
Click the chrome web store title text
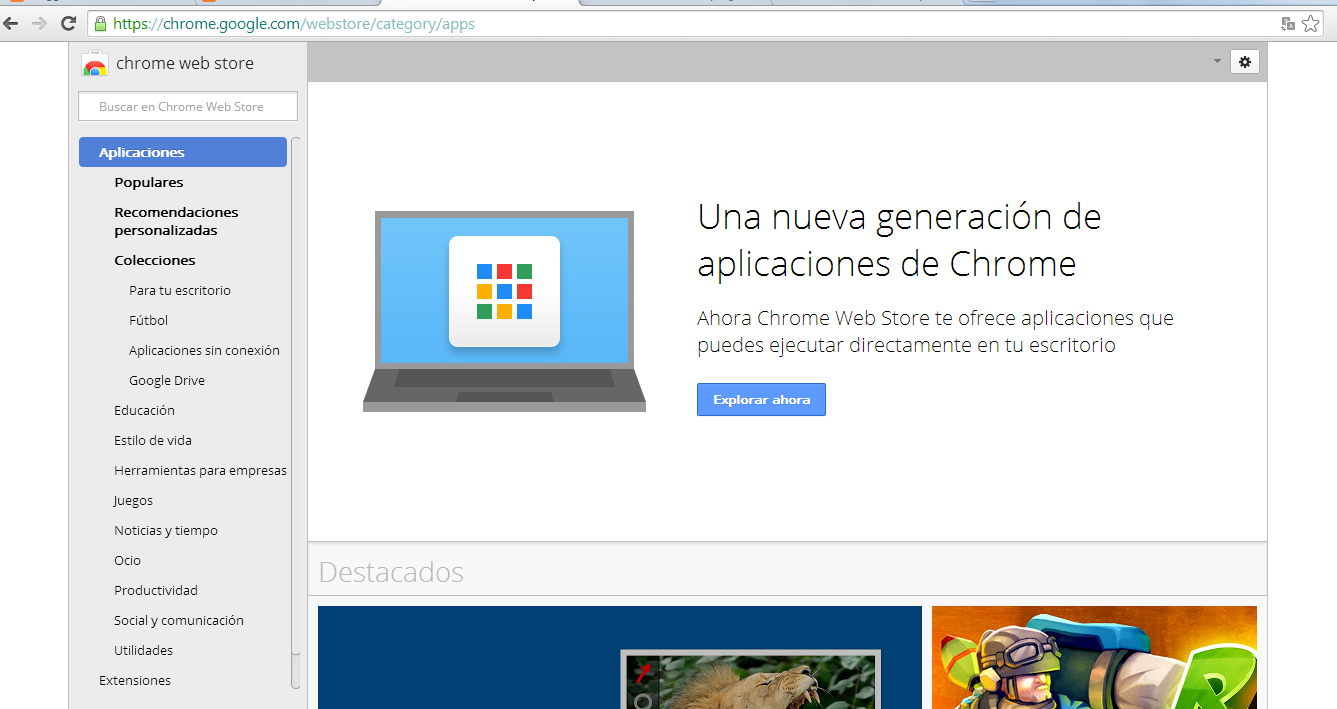(x=185, y=63)
